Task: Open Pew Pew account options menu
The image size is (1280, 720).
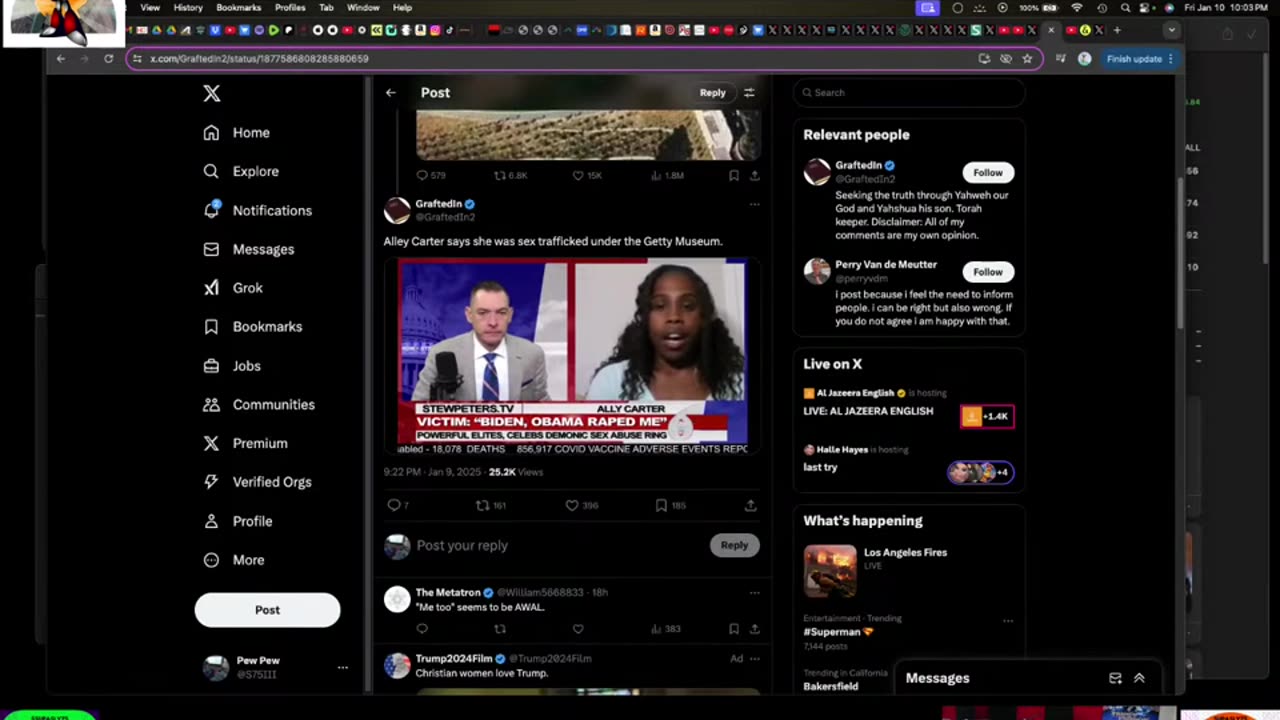Action: [342, 667]
